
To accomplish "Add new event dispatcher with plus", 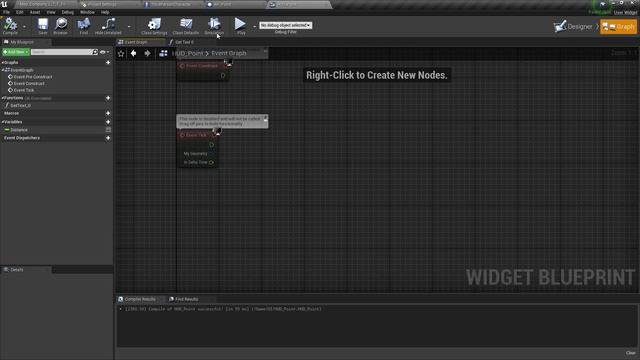I will (108, 138).
